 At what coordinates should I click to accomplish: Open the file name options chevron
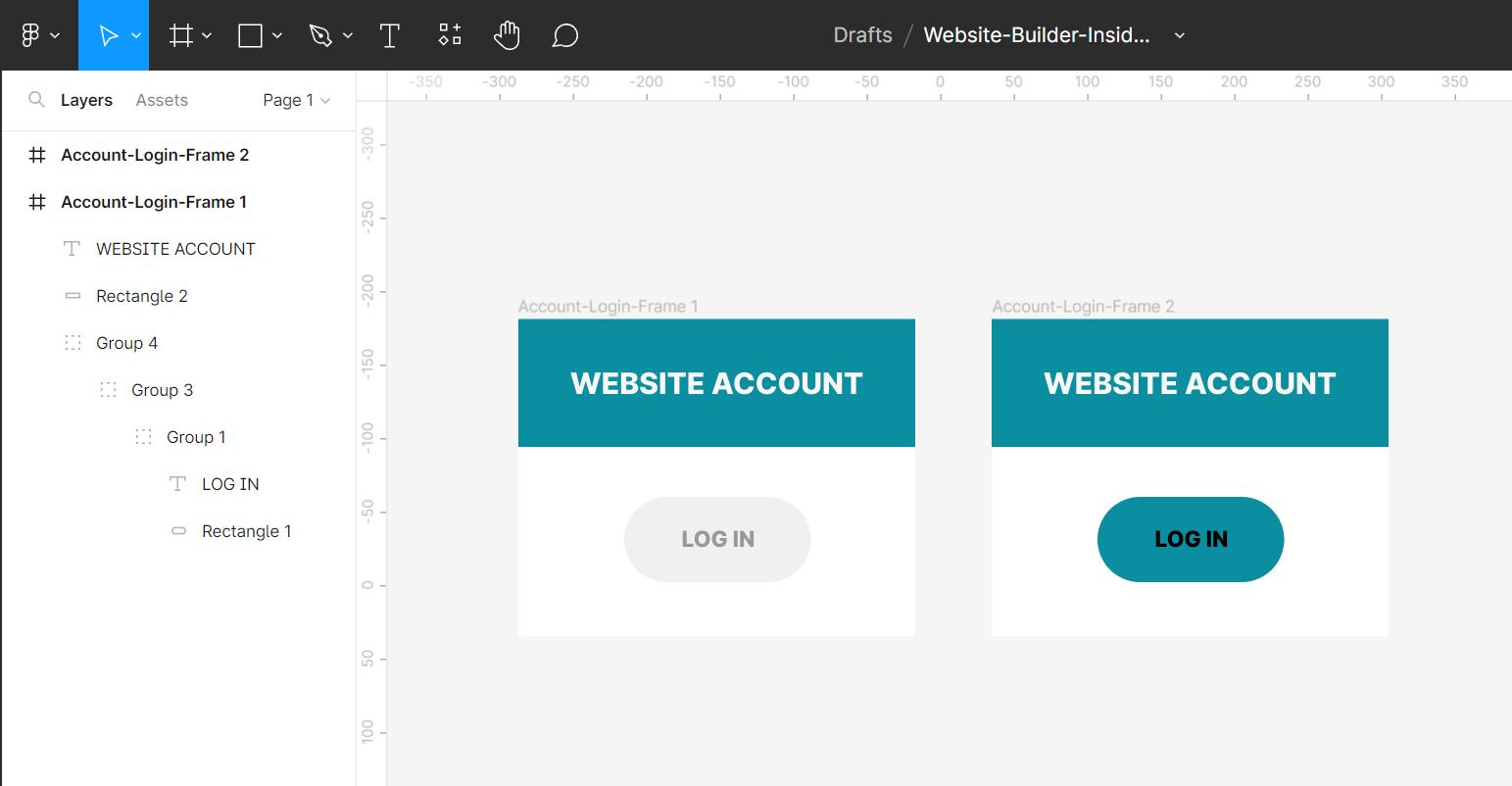point(1180,35)
